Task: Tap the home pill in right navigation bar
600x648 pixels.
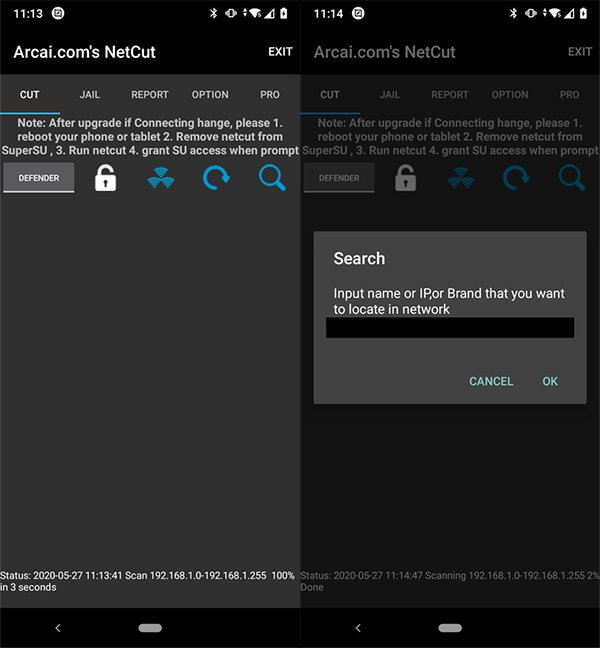Action: 450,628
